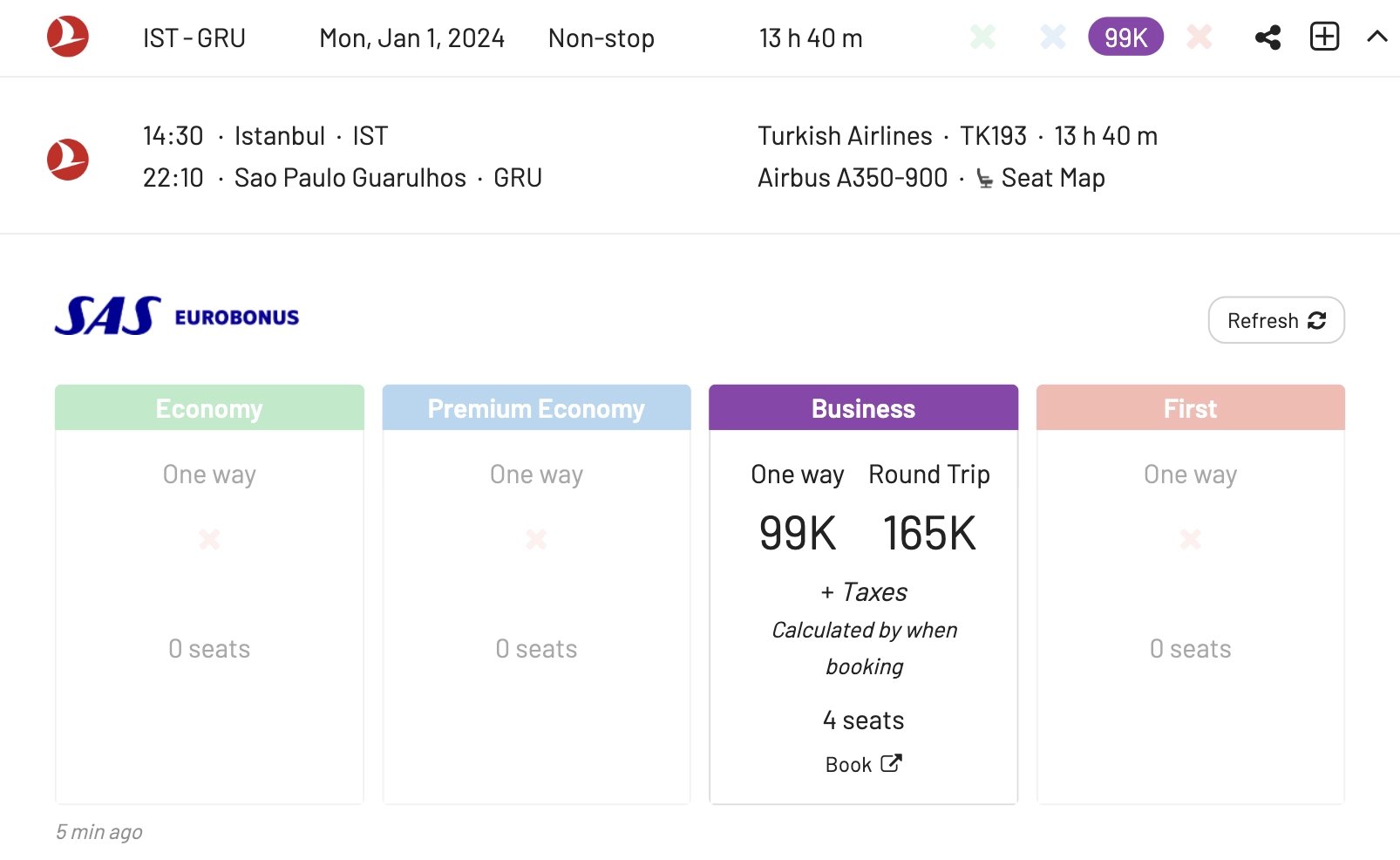Image resolution: width=1400 pixels, height=860 pixels.
Task: Click the X mark in First card
Action: click(x=1191, y=539)
